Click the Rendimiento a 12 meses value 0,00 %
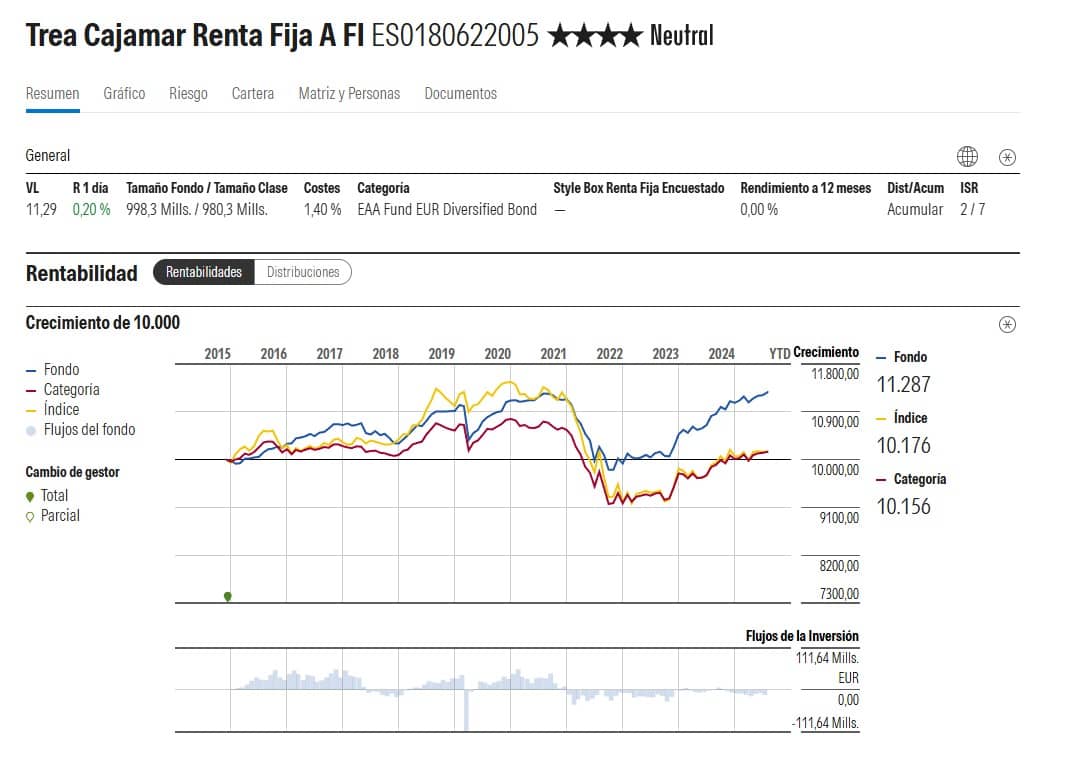Screen dimensions: 1065x767 [x=759, y=209]
